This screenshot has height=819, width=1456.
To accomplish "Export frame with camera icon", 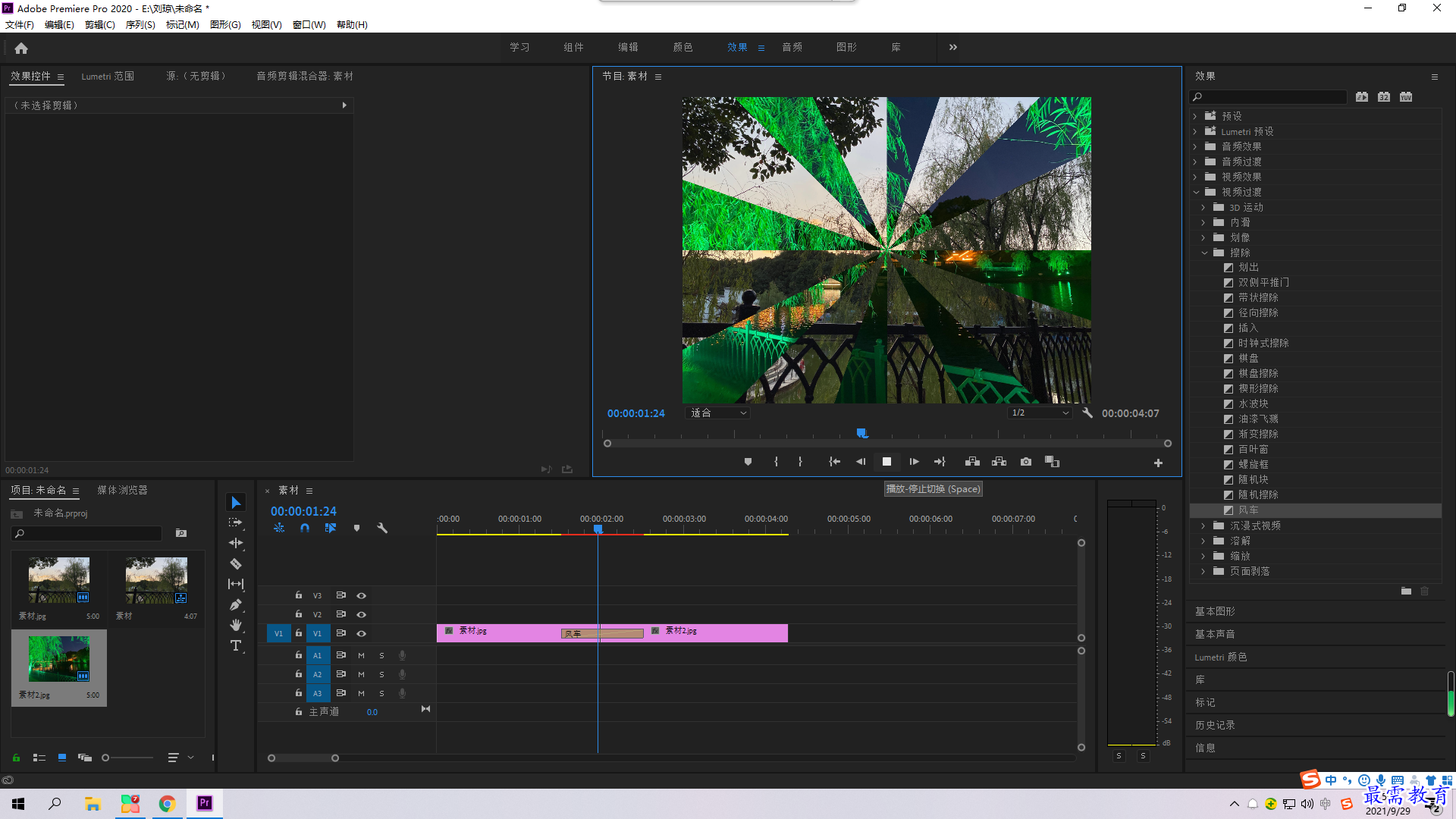I will coord(1026,462).
